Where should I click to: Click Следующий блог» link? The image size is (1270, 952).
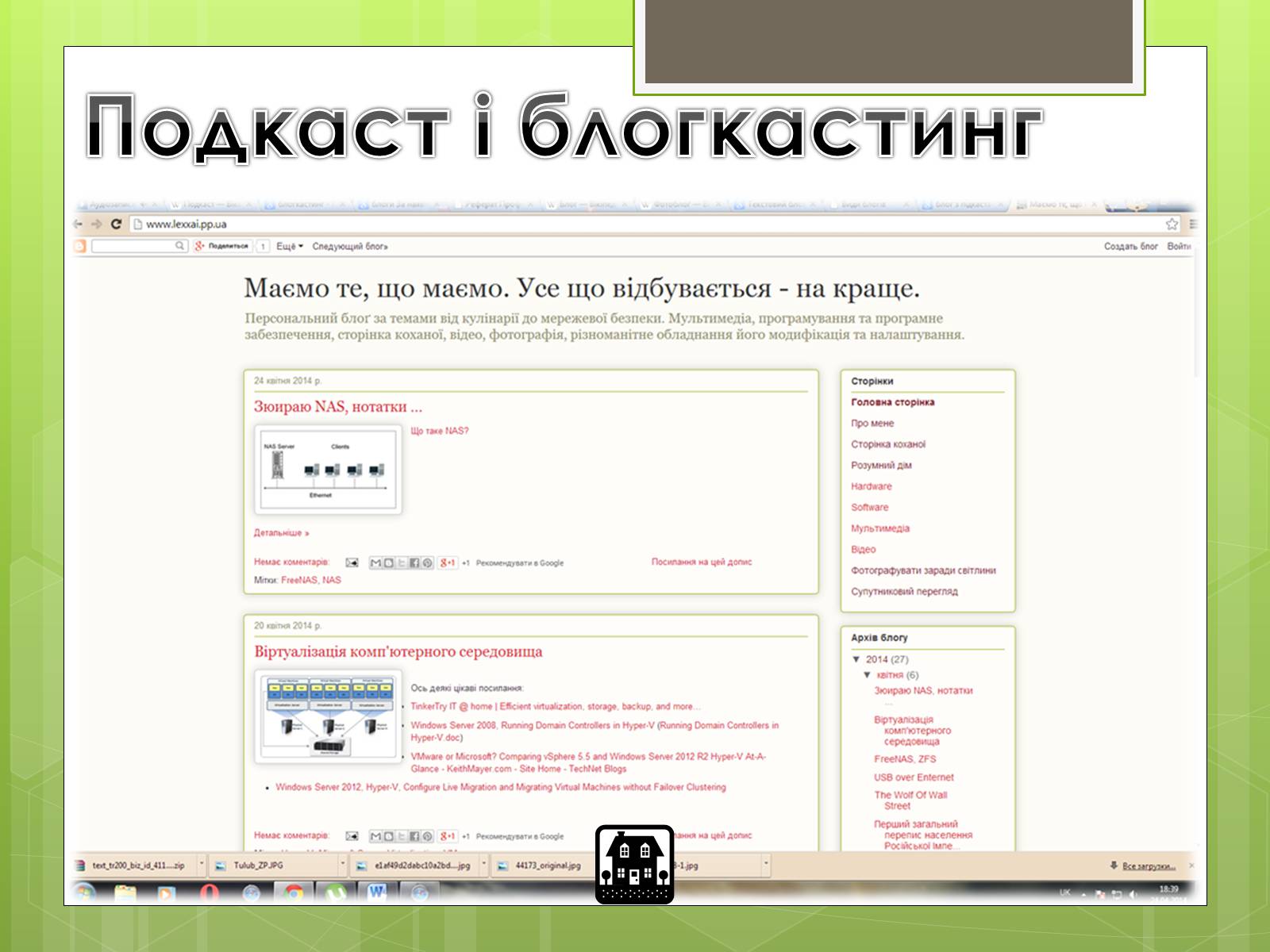point(350,246)
